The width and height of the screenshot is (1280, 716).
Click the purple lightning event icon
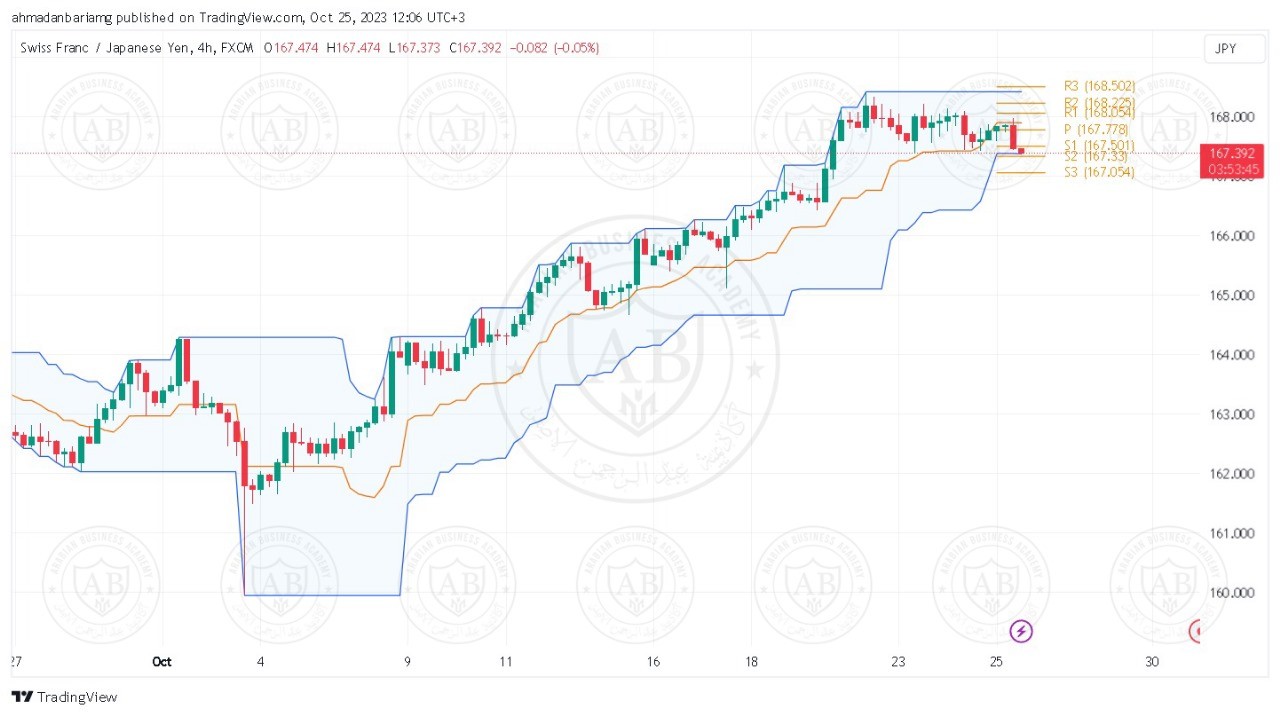click(1021, 630)
